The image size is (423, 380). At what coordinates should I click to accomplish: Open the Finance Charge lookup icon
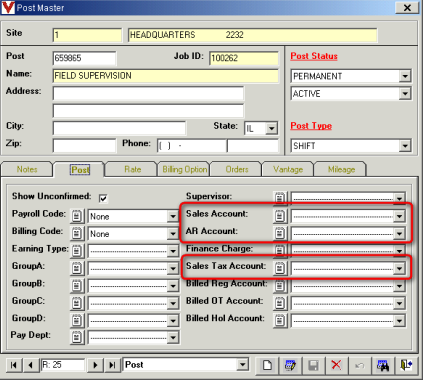click(280, 251)
